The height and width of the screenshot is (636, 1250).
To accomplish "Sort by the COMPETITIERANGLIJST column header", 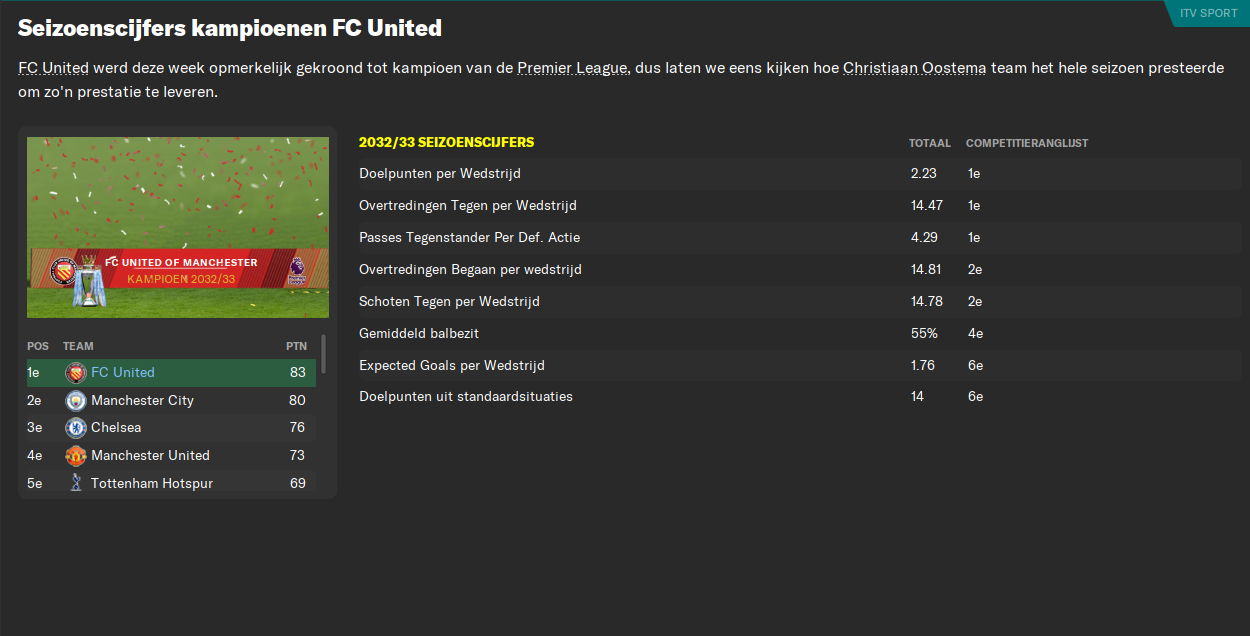I will pyautogui.click(x=1026, y=143).
